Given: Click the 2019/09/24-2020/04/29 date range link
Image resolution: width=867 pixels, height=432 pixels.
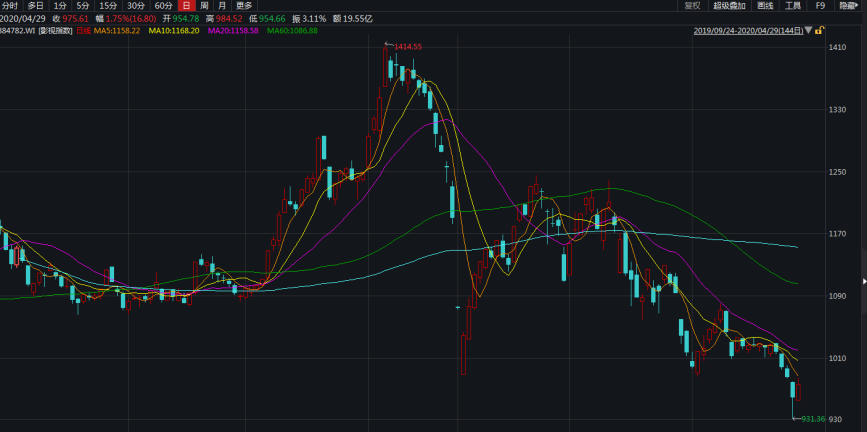Looking at the screenshot, I should click(x=747, y=30).
